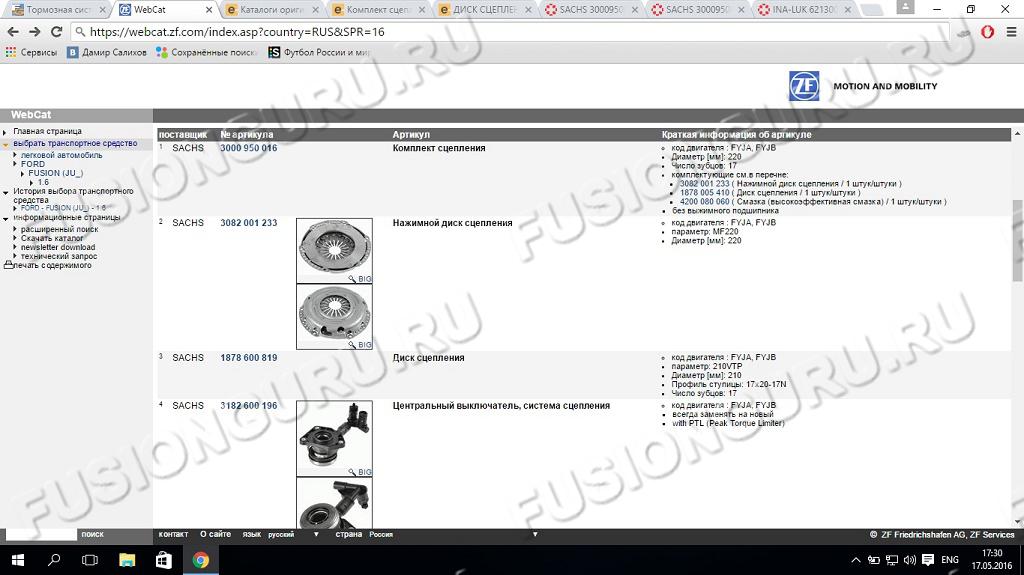
Task: Click the ZF logo in header
Action: 804,86
